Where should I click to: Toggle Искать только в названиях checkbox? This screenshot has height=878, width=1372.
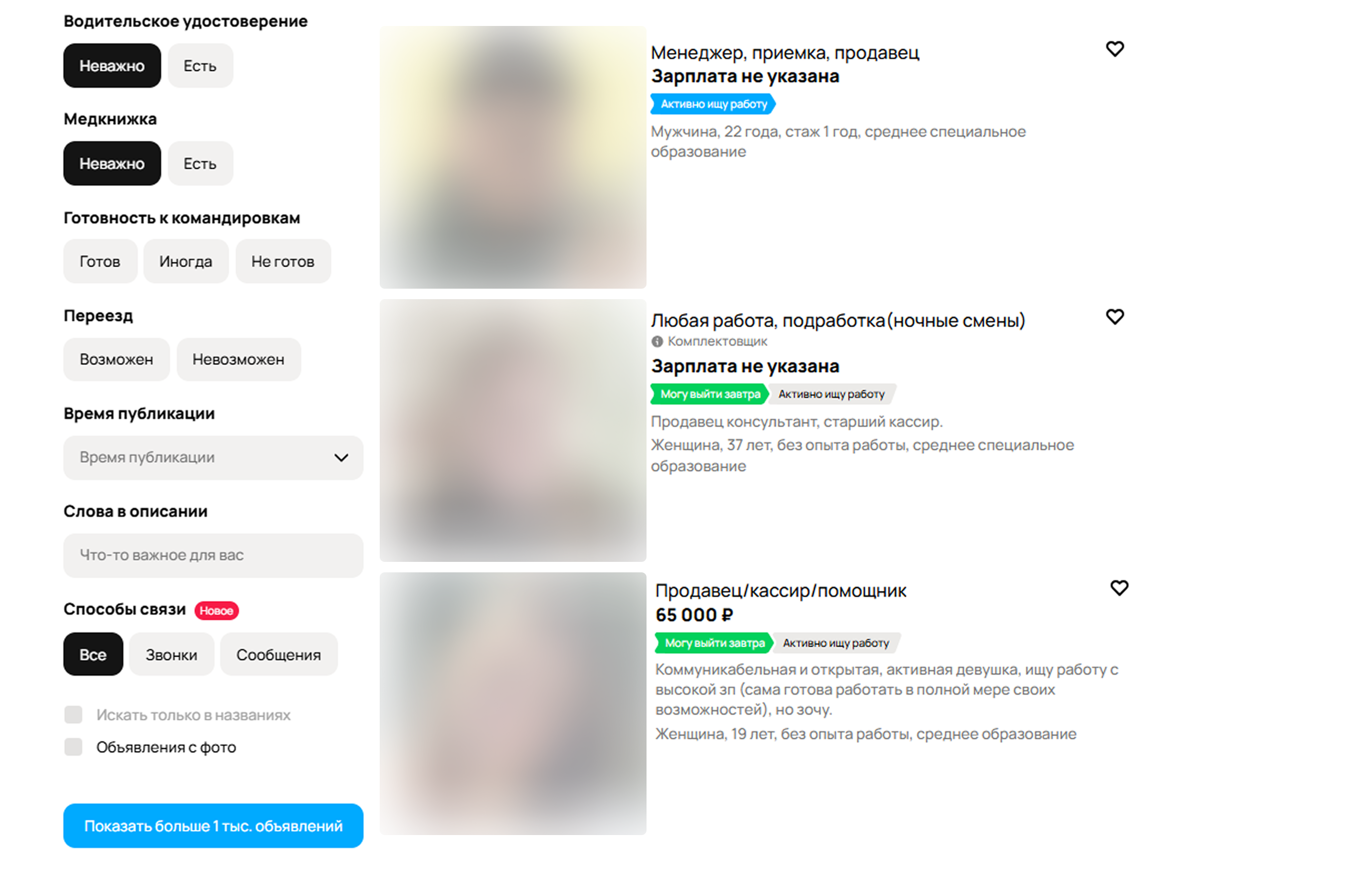coord(73,714)
